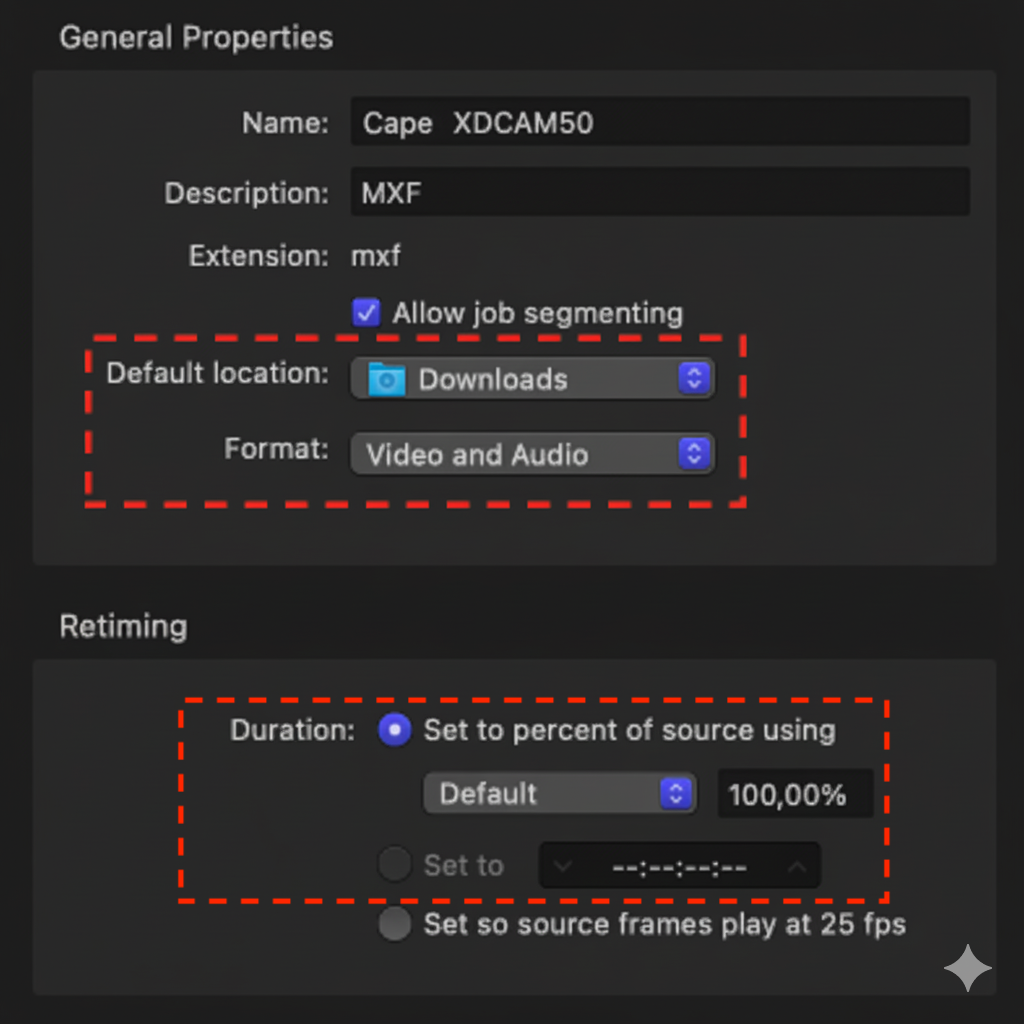Screen dimensions: 1024x1024
Task: Click the up-down chevron on Downloads popup
Action: [x=694, y=379]
